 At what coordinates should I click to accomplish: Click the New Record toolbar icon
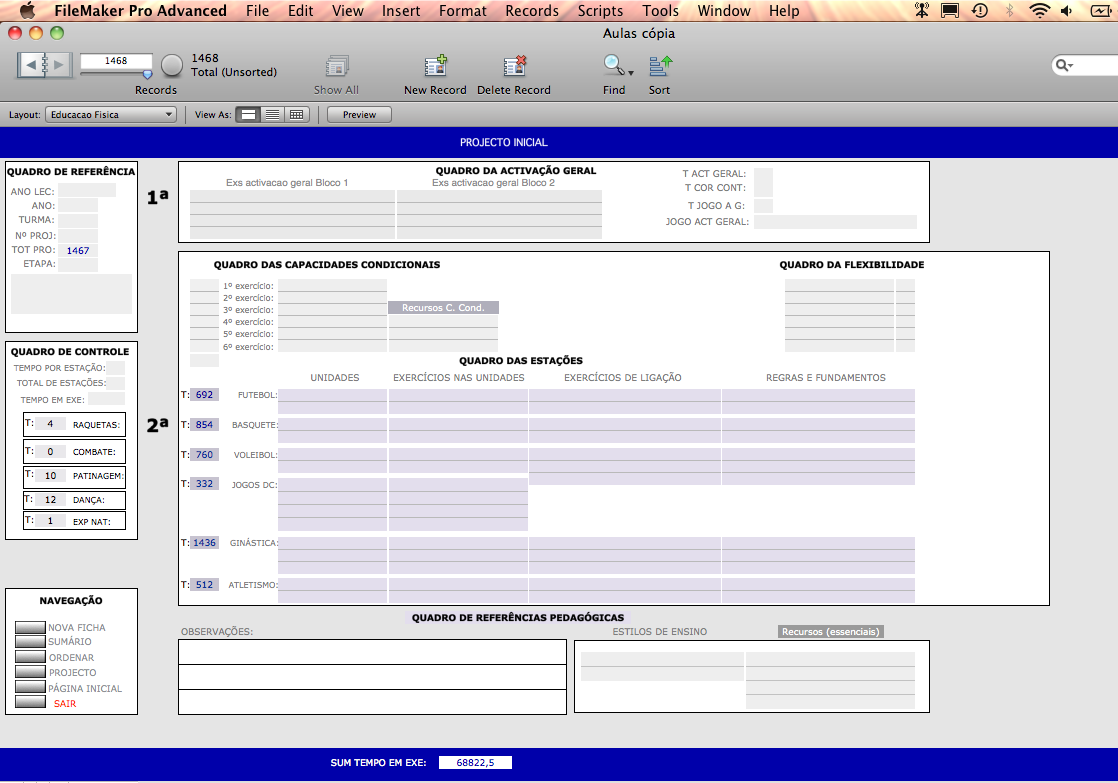tap(435, 67)
